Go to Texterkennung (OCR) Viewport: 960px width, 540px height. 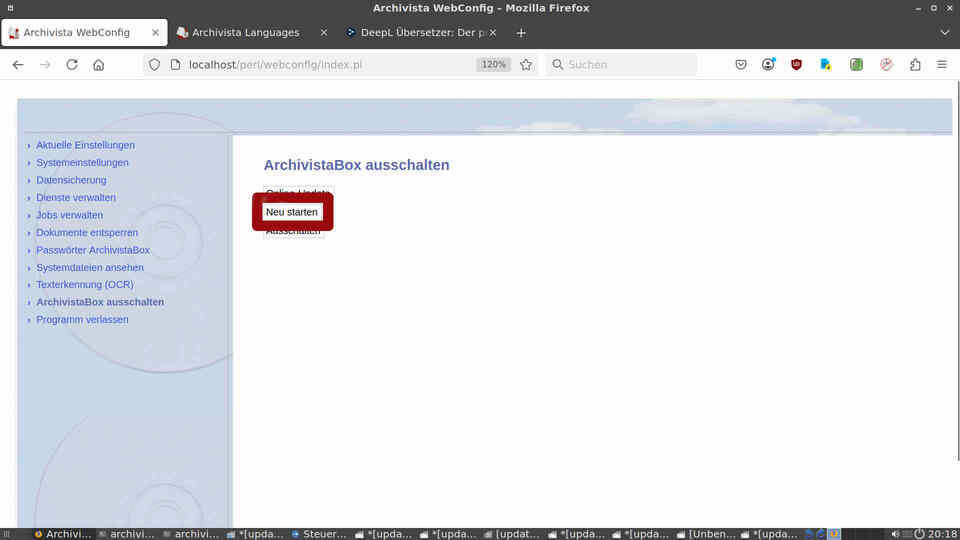tap(84, 285)
